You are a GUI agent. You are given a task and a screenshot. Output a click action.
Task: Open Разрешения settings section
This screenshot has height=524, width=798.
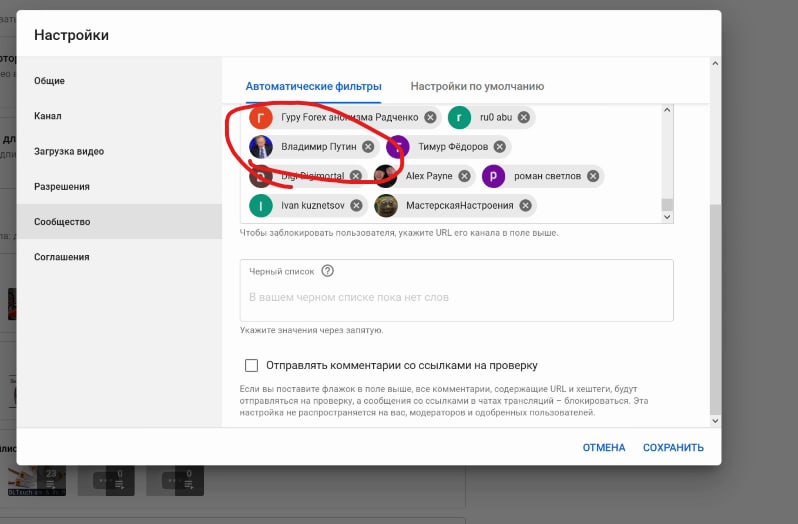[119, 187]
